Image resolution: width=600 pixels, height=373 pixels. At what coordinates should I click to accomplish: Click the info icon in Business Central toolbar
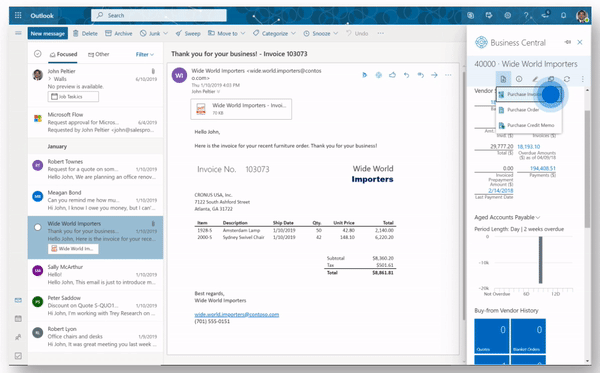tap(519, 79)
